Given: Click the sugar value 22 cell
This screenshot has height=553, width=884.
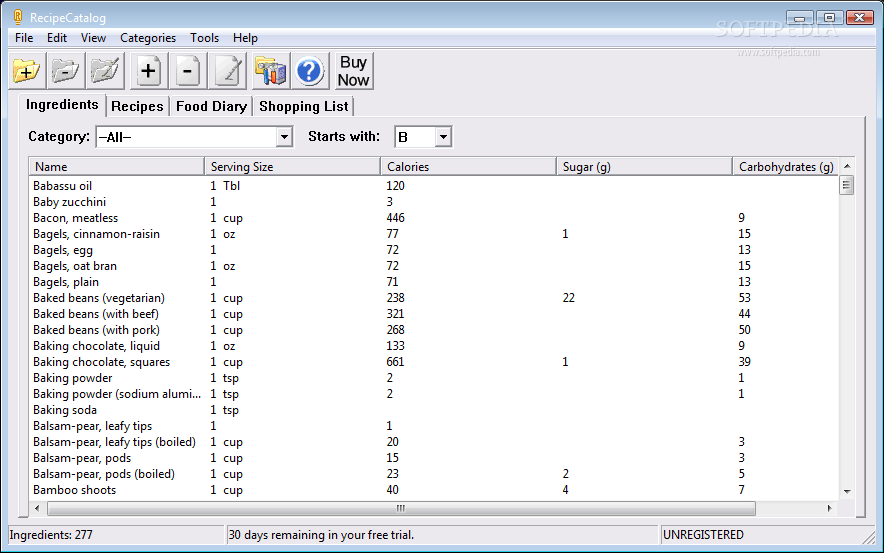Looking at the screenshot, I should [x=568, y=298].
